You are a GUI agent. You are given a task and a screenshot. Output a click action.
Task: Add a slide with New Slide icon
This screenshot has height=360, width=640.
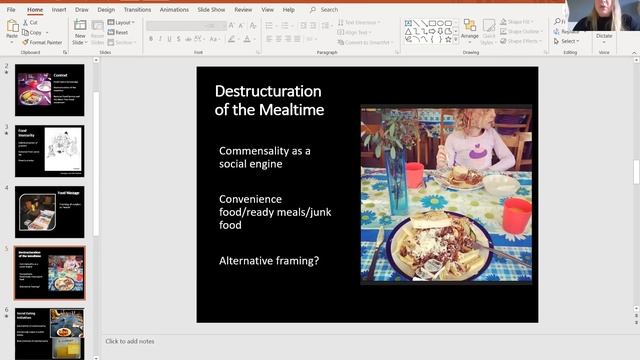click(80, 25)
